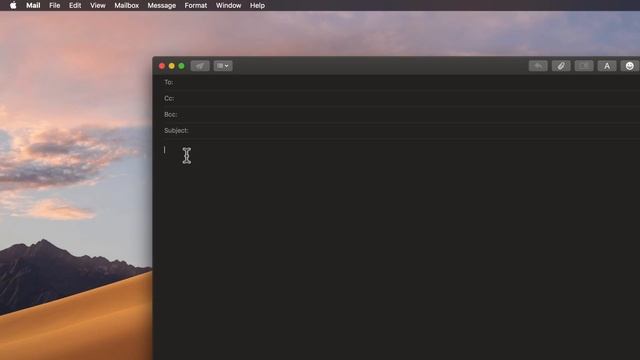This screenshot has width=640, height=360.
Task: Maximize compose window with green button
Action: pyautogui.click(x=182, y=66)
